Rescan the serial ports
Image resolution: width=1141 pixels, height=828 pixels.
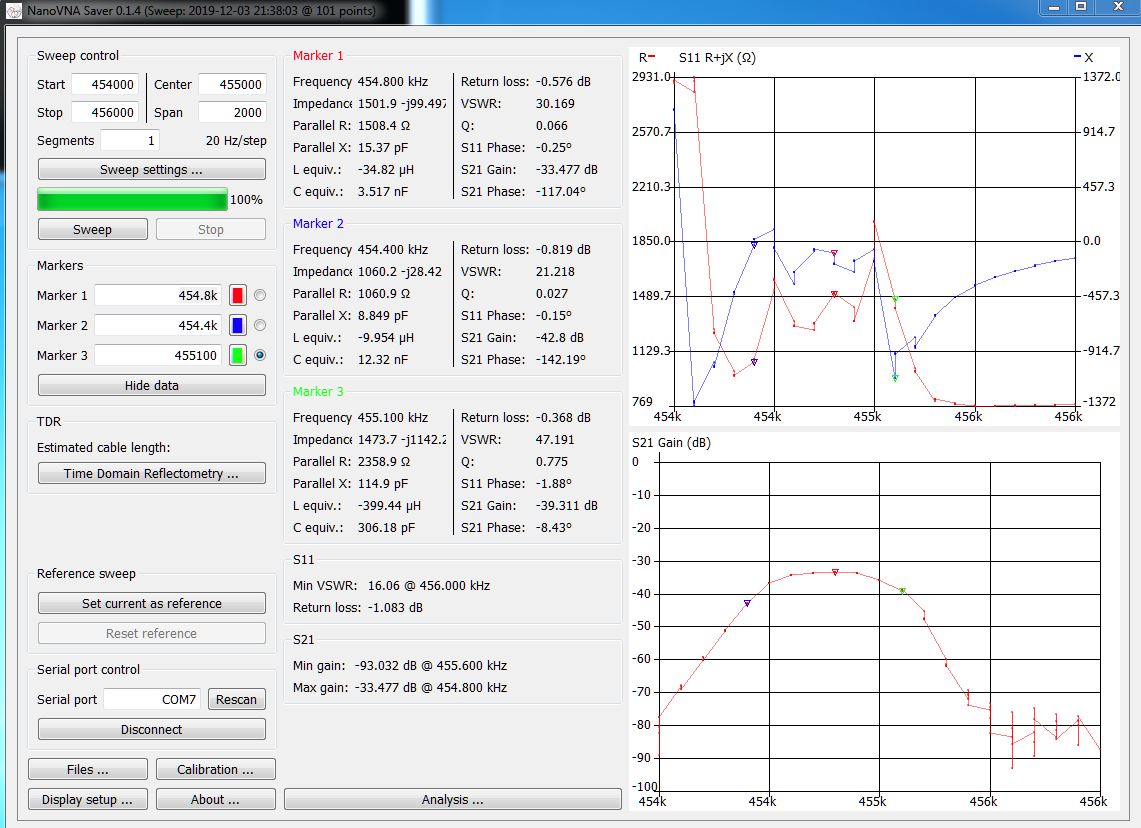coord(237,700)
